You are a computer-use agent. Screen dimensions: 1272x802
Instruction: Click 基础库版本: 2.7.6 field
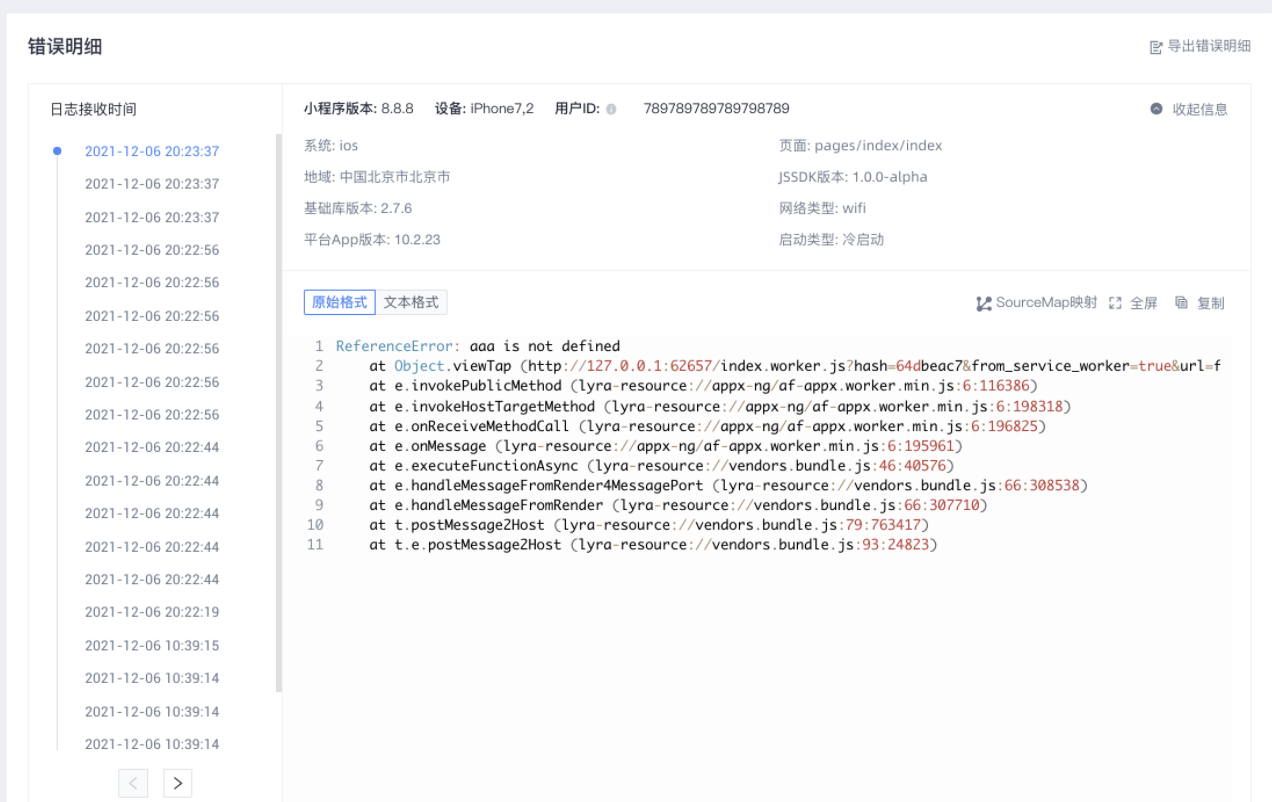[358, 208]
